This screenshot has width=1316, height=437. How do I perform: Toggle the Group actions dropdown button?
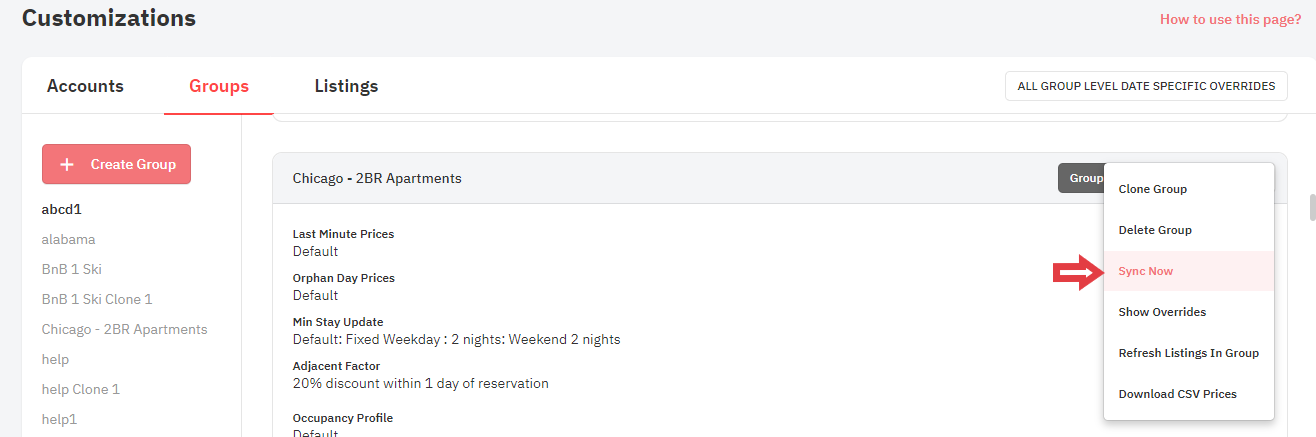click(x=1081, y=178)
